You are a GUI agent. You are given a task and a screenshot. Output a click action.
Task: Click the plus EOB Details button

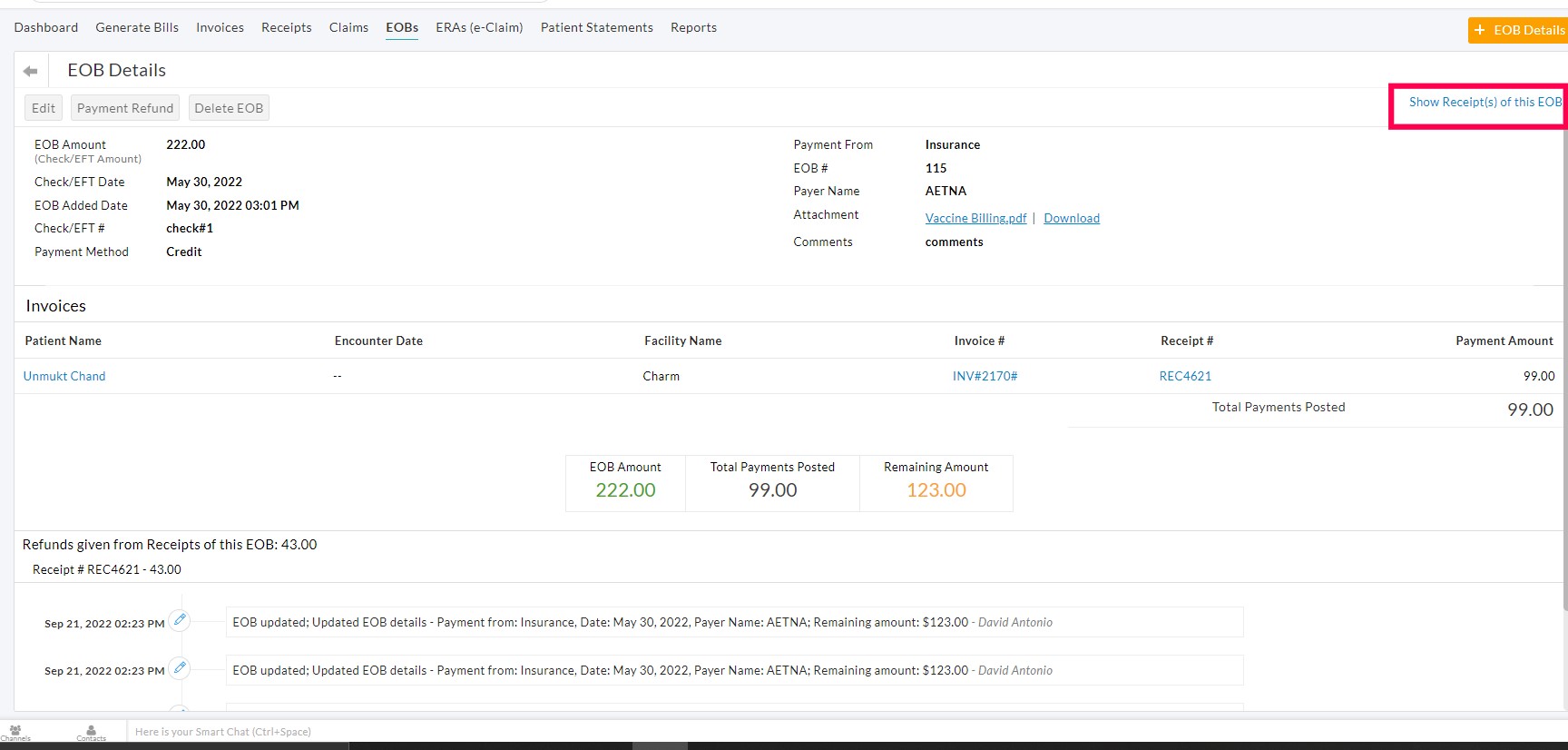pos(1518,30)
